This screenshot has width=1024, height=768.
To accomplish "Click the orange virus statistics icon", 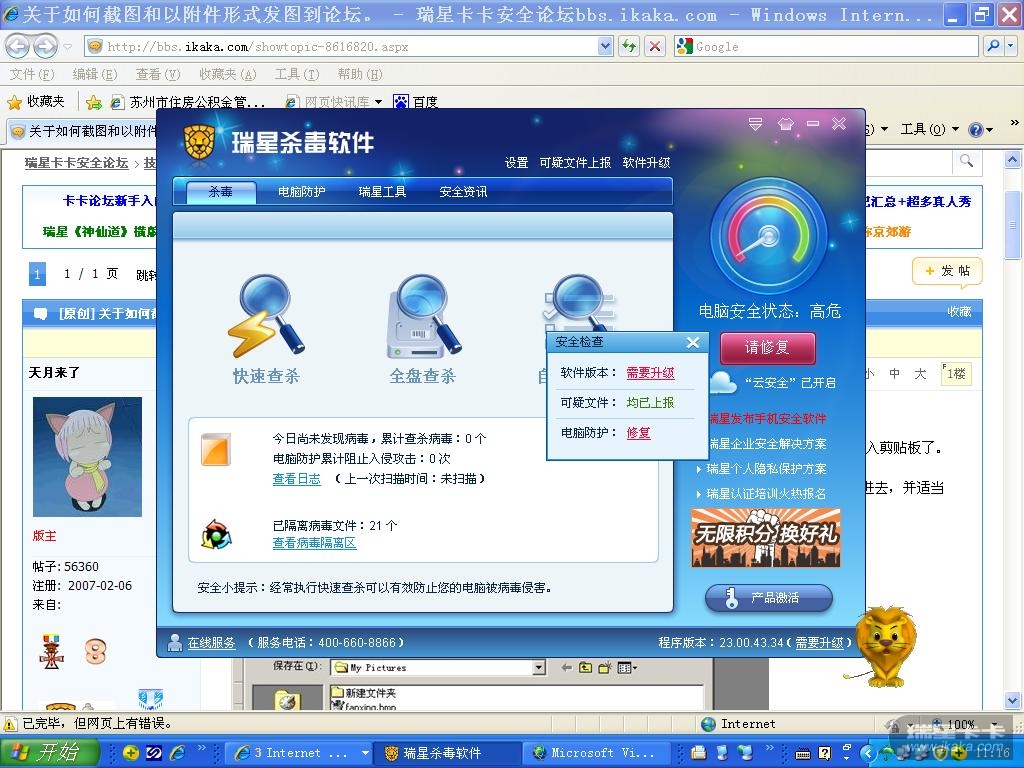I will 216,449.
